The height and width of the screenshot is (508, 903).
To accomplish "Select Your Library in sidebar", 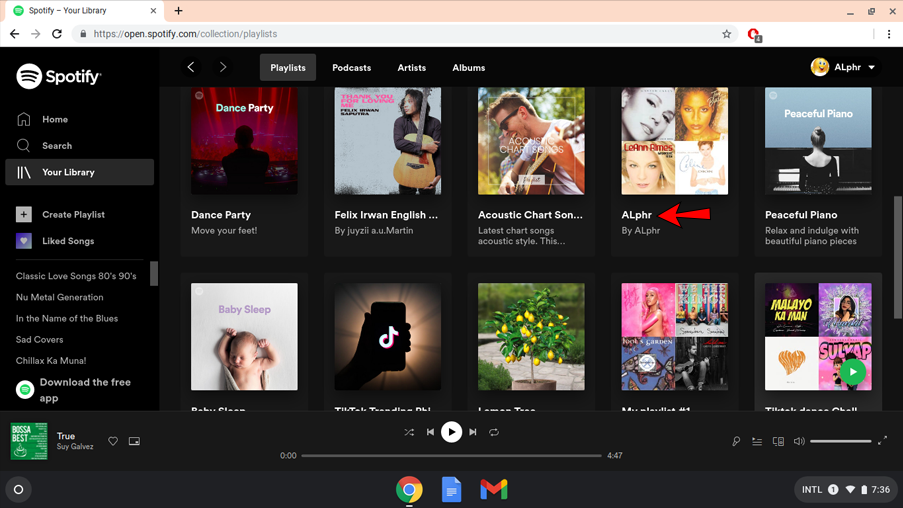I will pyautogui.click(x=79, y=172).
